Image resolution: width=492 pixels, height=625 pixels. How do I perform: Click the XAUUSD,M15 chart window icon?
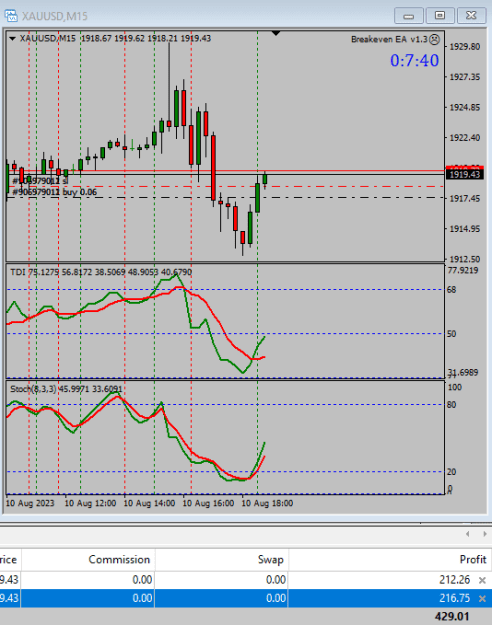pyautogui.click(x=11, y=16)
